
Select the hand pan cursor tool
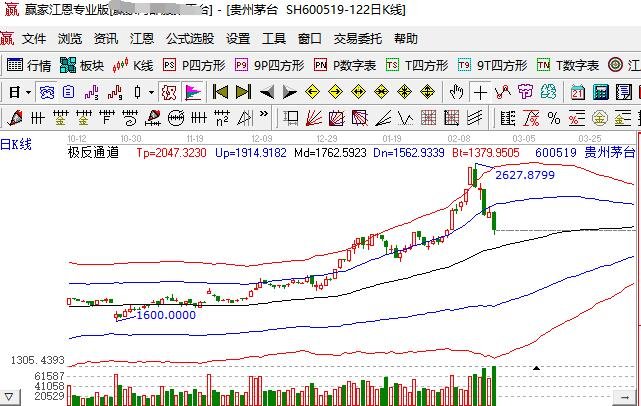click(456, 92)
